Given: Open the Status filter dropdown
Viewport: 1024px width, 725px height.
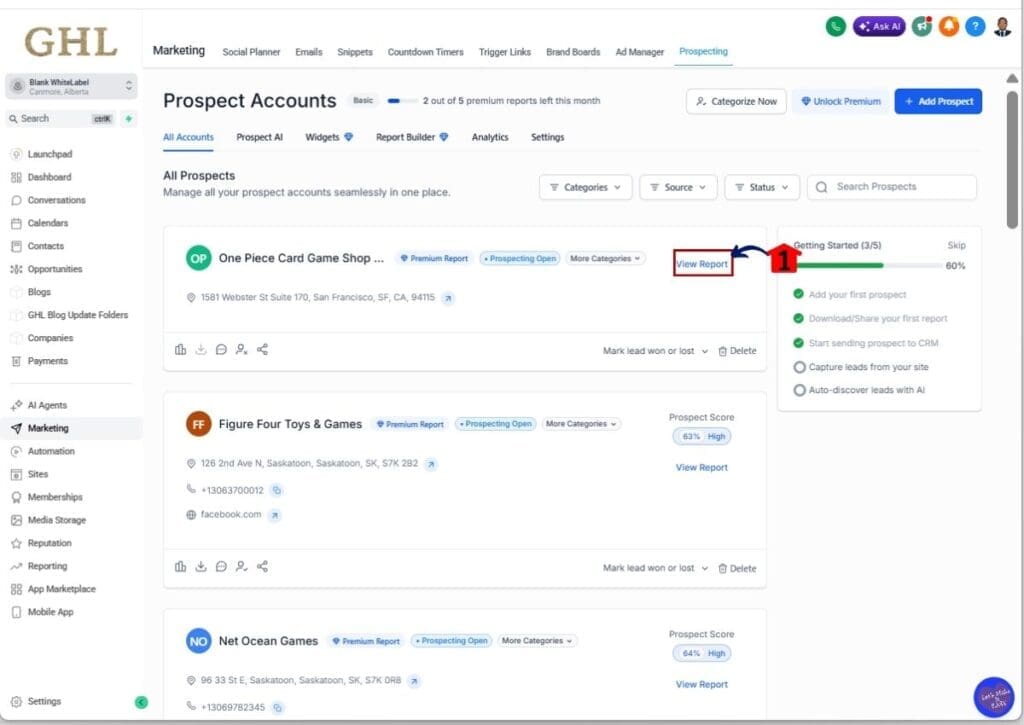Looking at the screenshot, I should (762, 187).
